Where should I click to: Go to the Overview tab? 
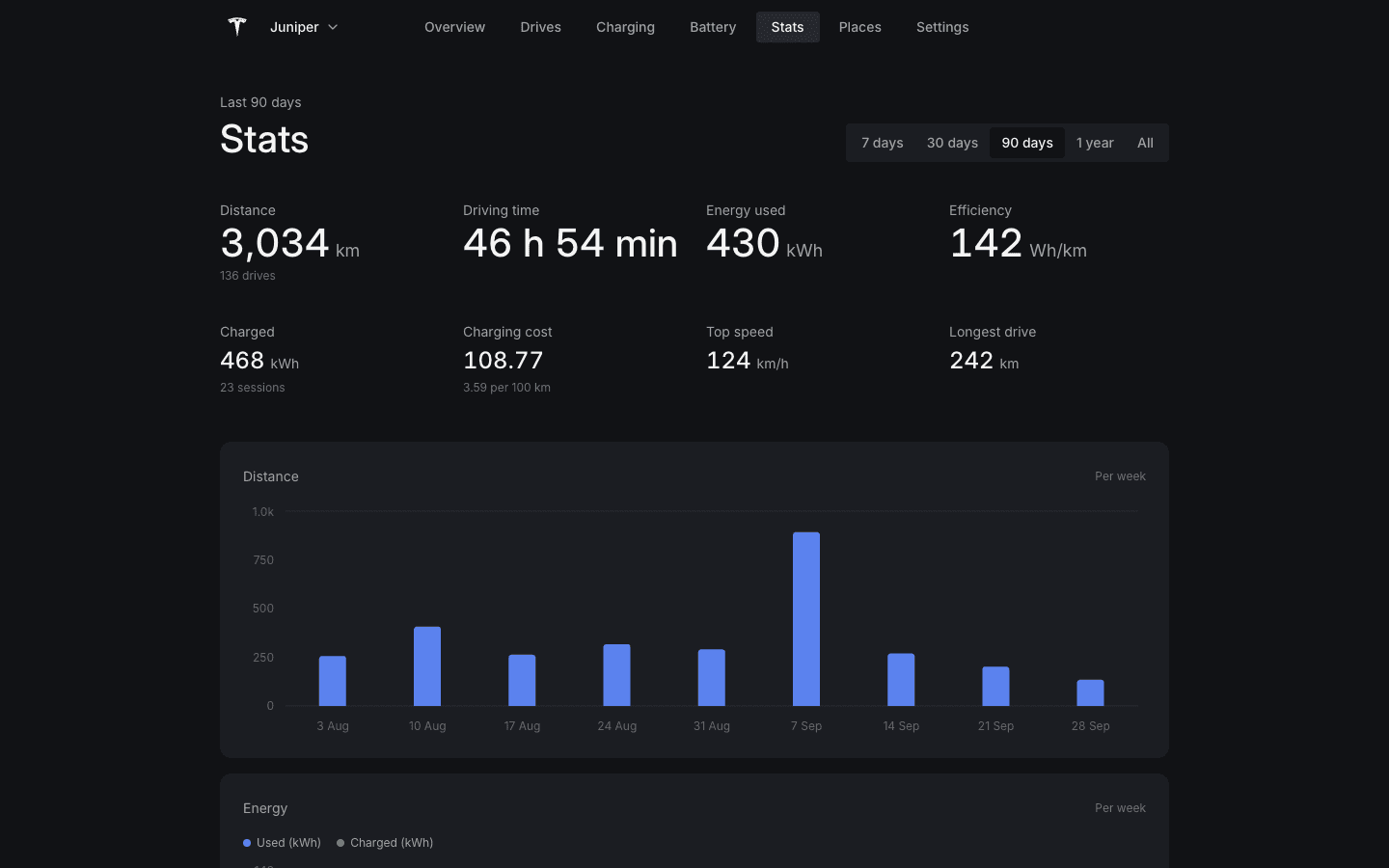[x=454, y=27]
